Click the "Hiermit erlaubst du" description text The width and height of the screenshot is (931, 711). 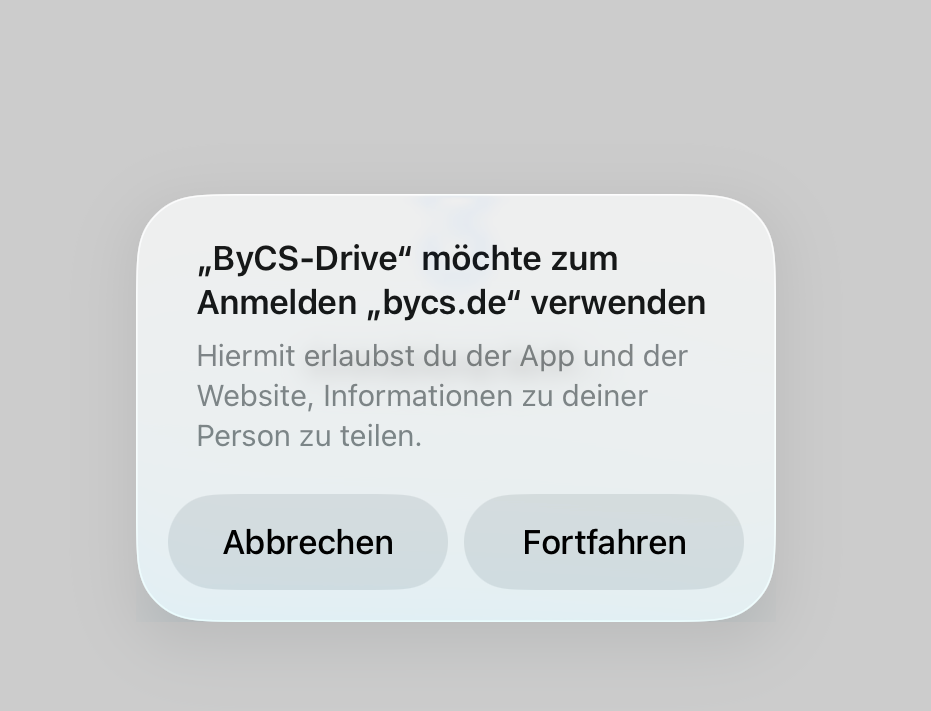pyautogui.click(x=442, y=396)
